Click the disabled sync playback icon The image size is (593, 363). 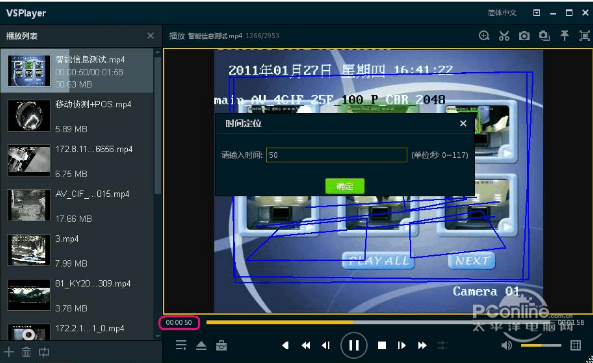[x=442, y=345]
